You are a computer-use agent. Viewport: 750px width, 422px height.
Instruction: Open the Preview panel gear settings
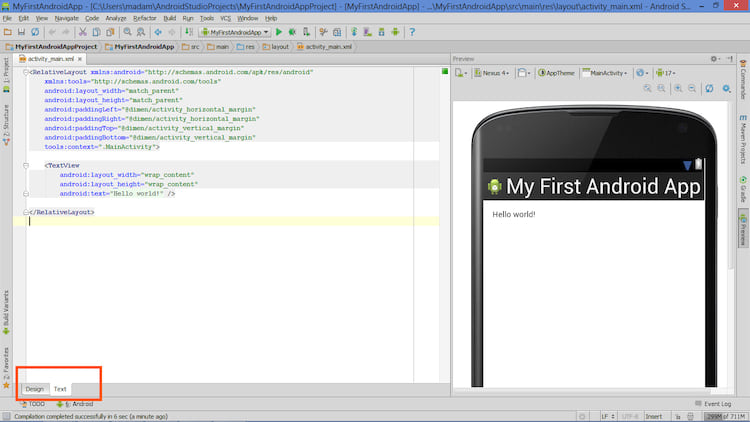pos(714,59)
